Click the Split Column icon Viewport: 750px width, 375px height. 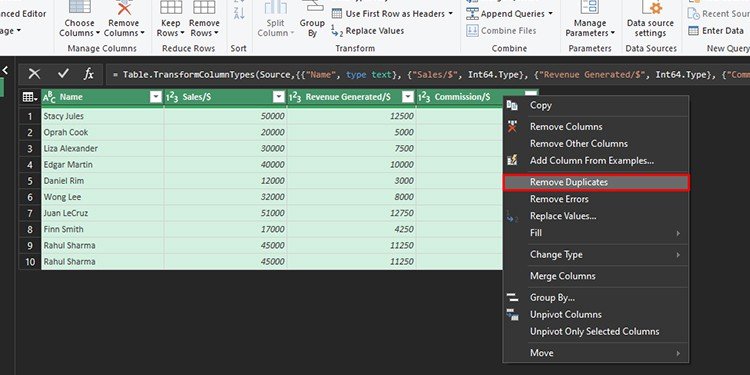click(276, 7)
